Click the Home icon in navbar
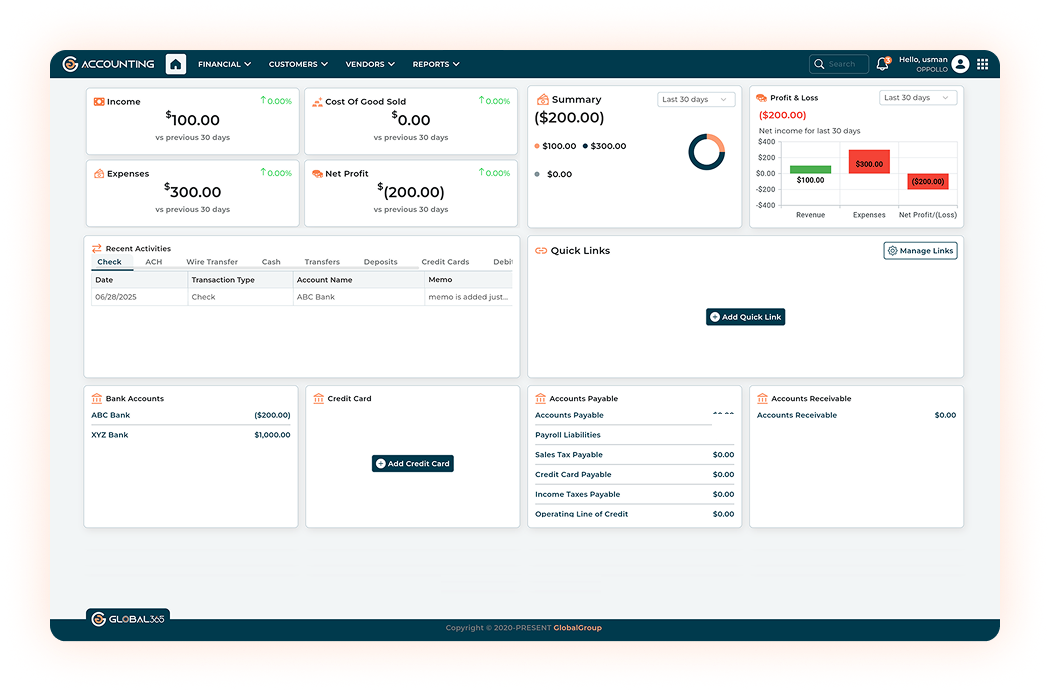 [x=176, y=64]
